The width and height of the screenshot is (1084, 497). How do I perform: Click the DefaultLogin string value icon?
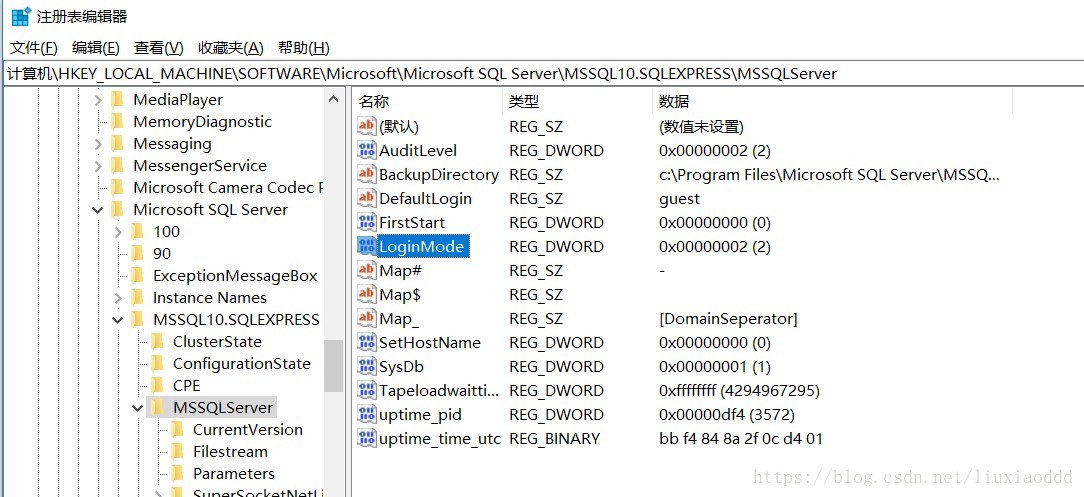366,198
